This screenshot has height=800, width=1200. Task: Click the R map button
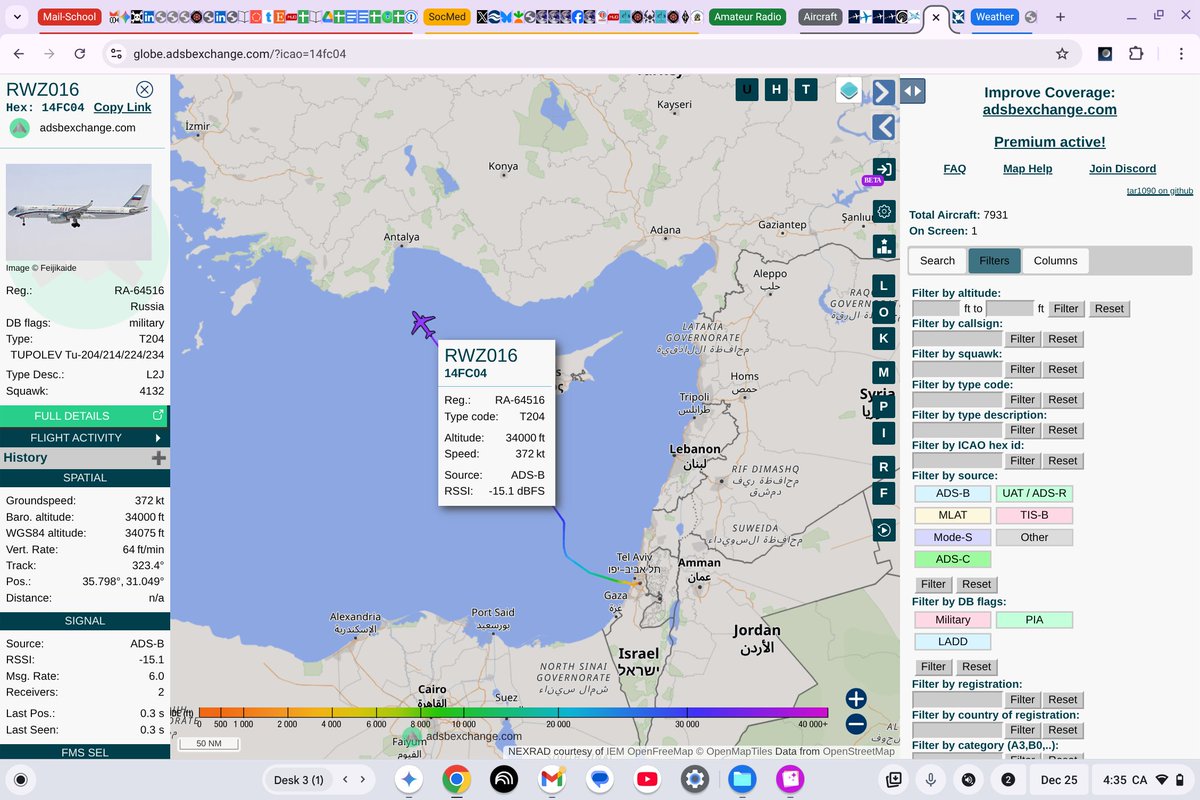tap(883, 467)
